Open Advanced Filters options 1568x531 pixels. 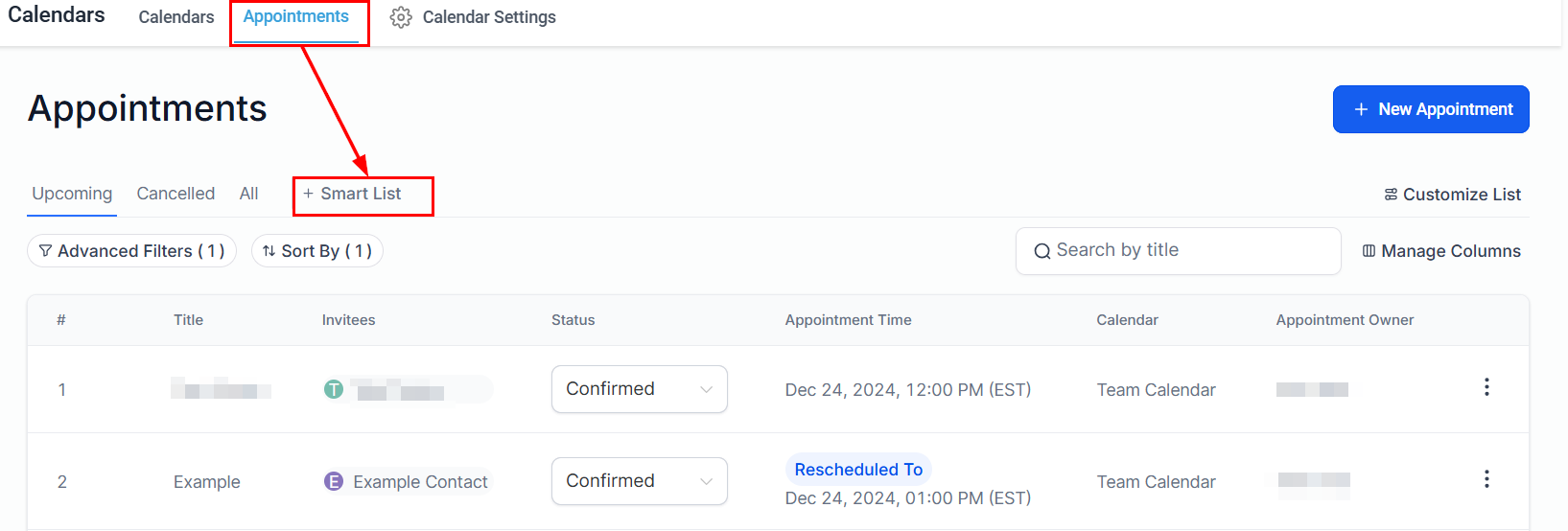tap(131, 251)
